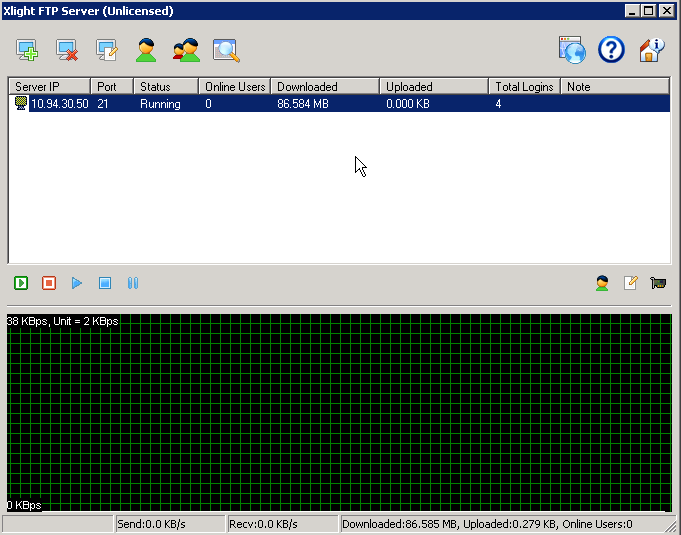Click the network card icon
The width and height of the screenshot is (681, 535).
click(658, 283)
